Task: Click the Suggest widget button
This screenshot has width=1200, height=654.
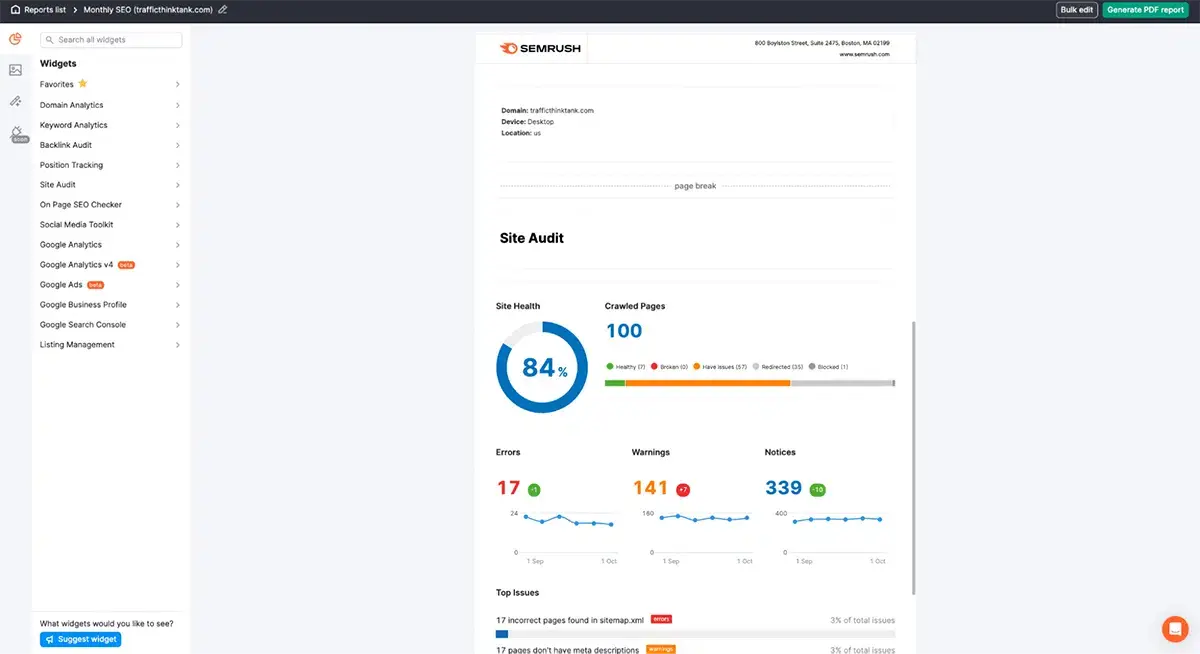Action: point(80,638)
